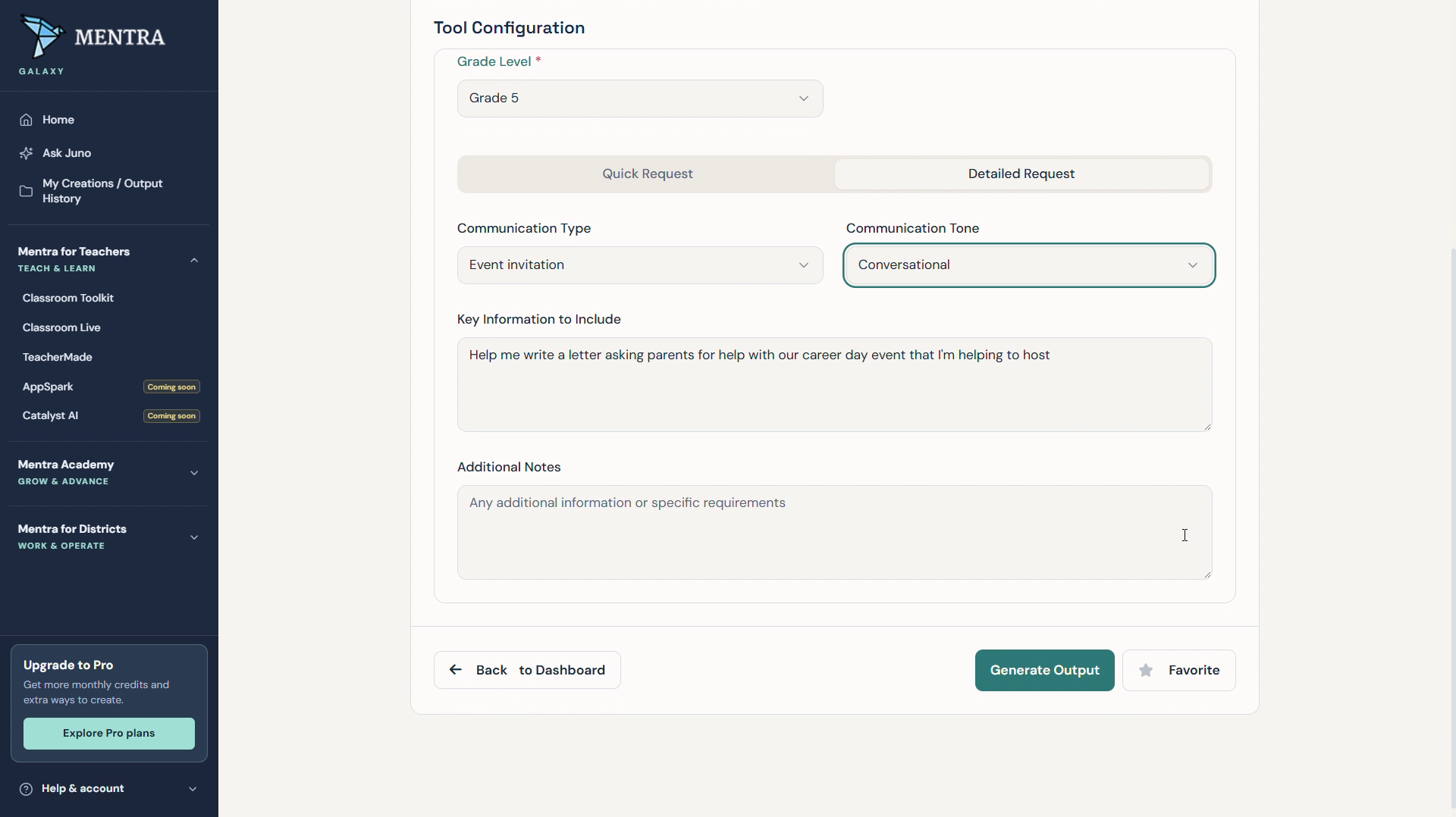Click the Ask Juno sparkle icon

point(27,153)
